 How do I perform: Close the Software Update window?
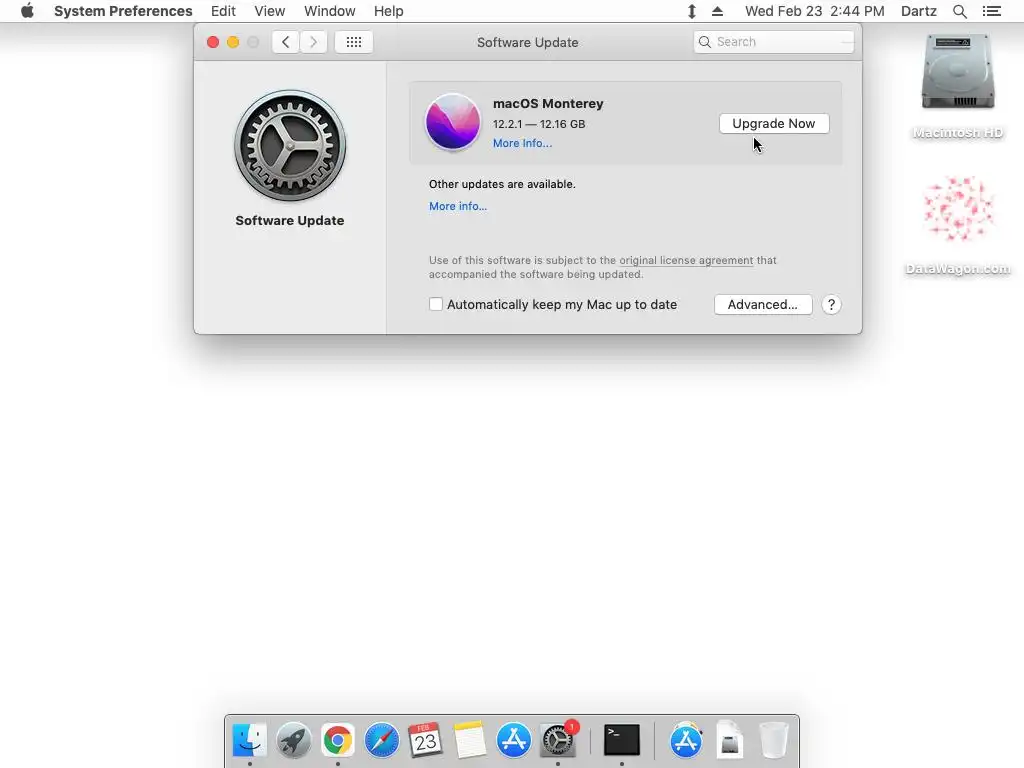tap(213, 42)
